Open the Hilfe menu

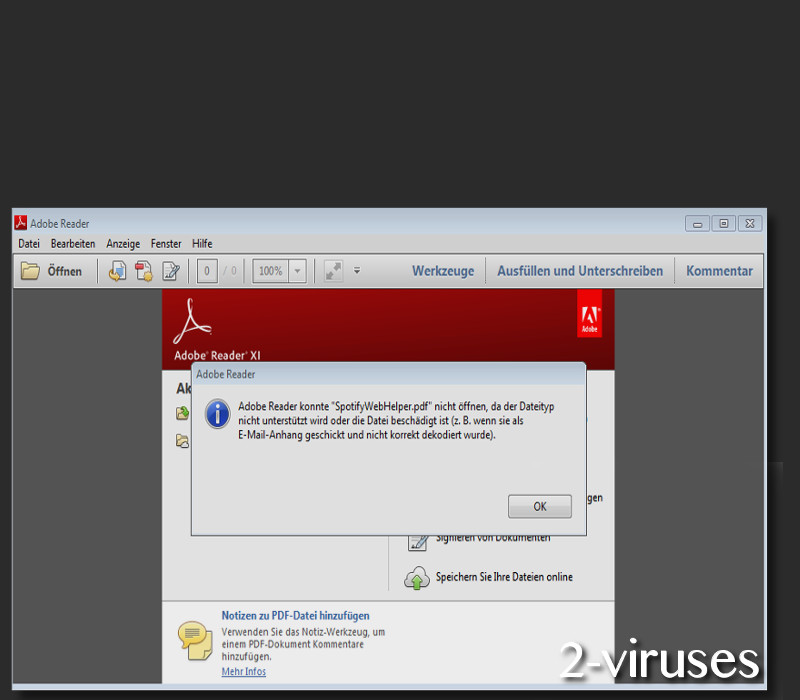tap(202, 244)
